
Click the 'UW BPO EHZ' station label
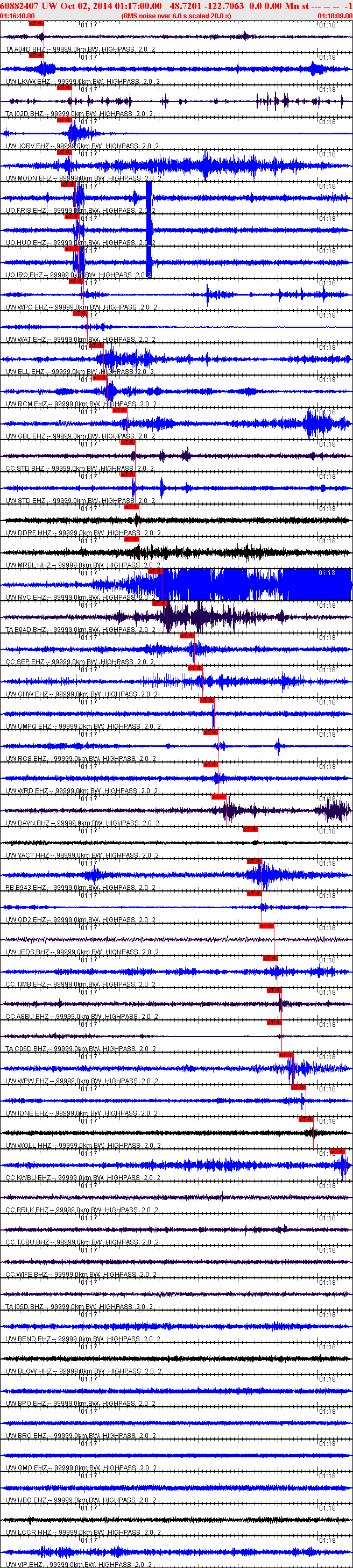point(26,1404)
